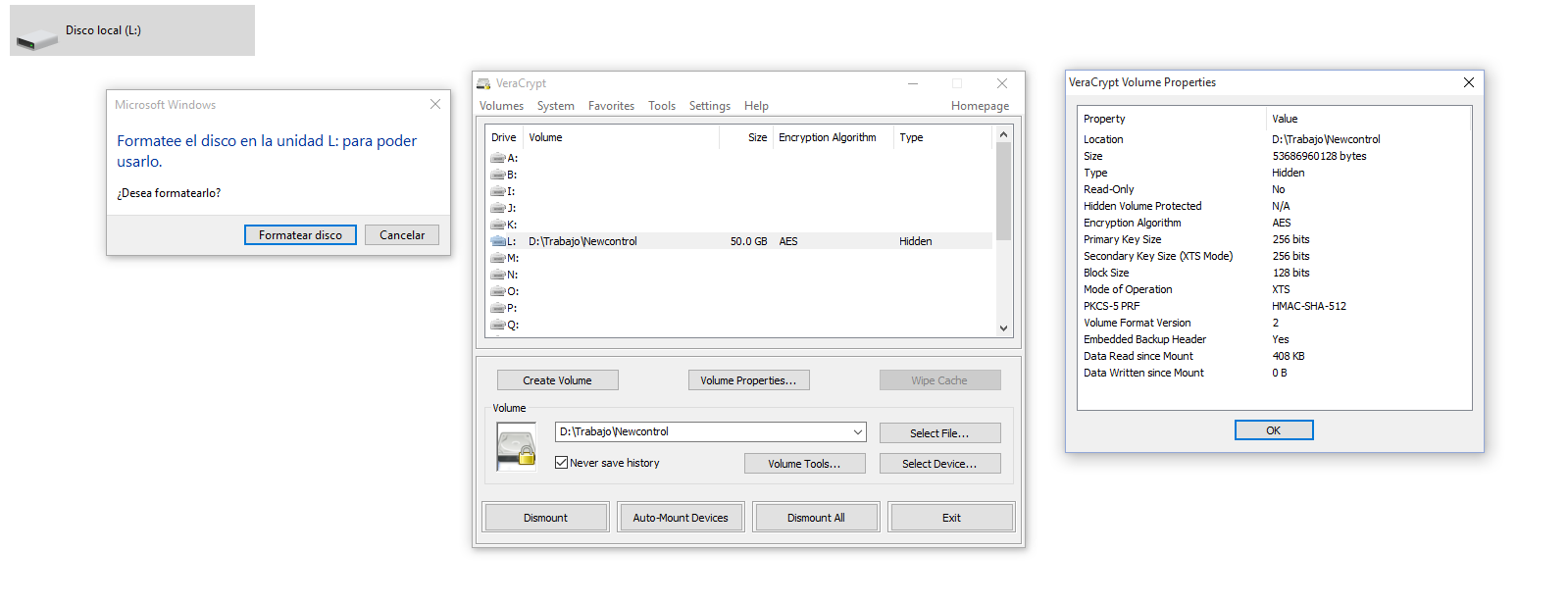The width and height of the screenshot is (1568, 604).
Task: Select drive O: icon in VeraCrypt list
Action: (x=498, y=291)
